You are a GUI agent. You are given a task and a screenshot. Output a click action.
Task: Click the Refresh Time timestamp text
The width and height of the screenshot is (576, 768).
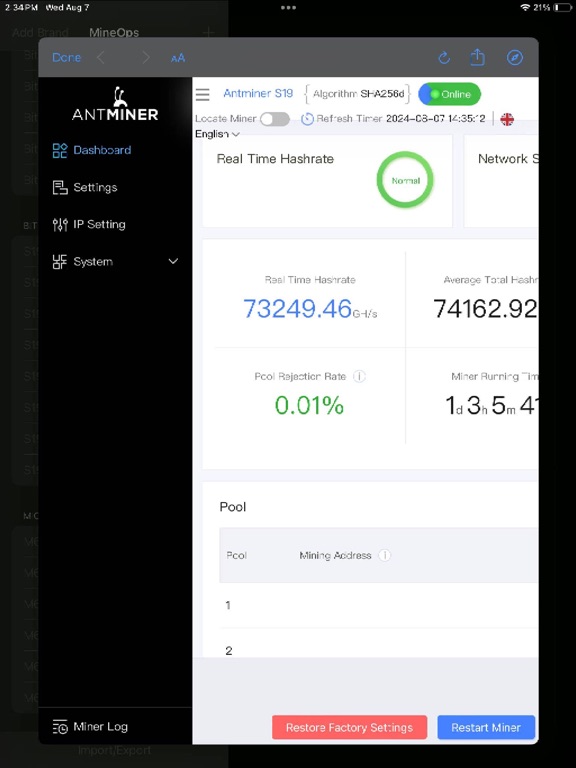435,119
